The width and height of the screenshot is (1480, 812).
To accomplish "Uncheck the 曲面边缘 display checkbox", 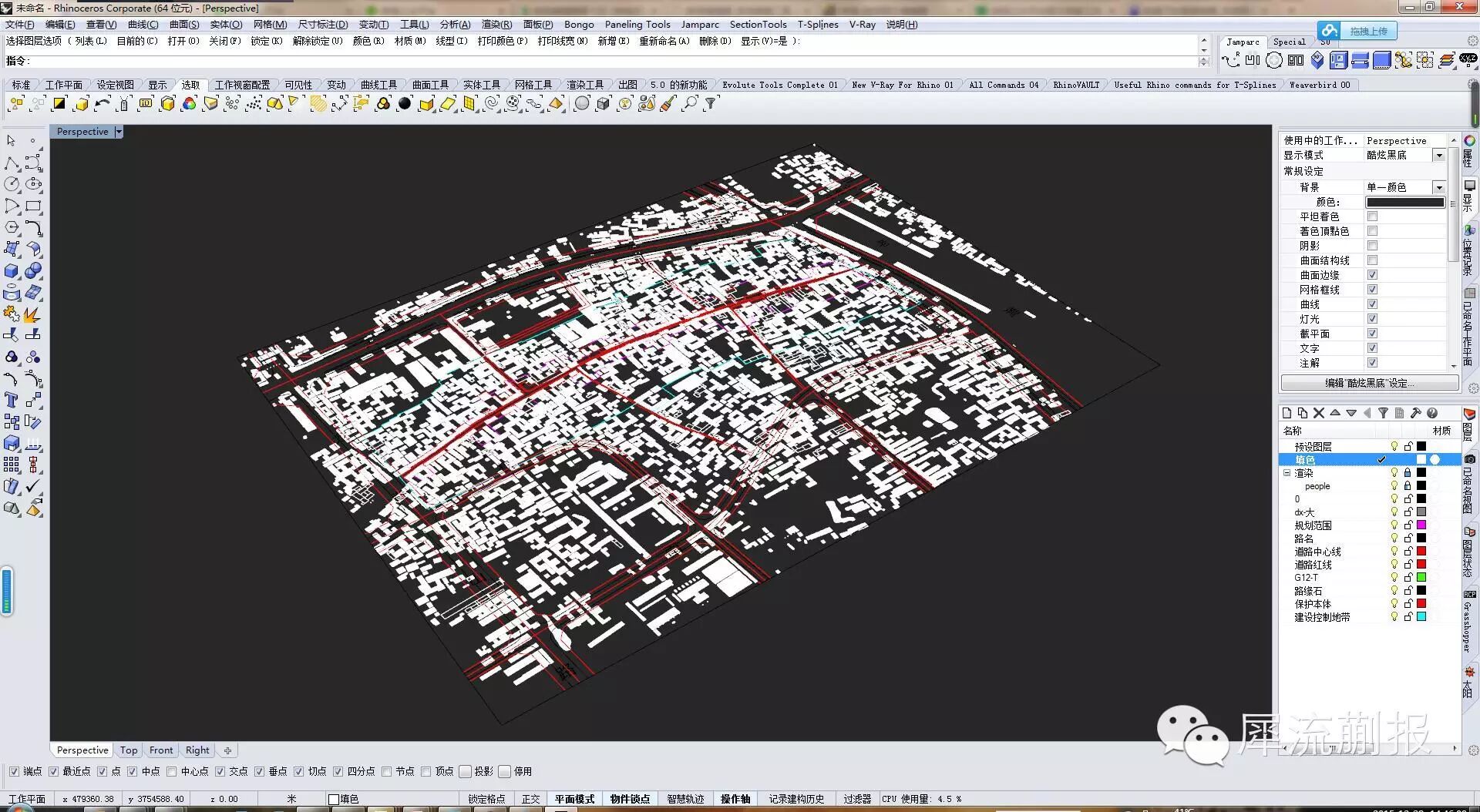I will click(1372, 275).
